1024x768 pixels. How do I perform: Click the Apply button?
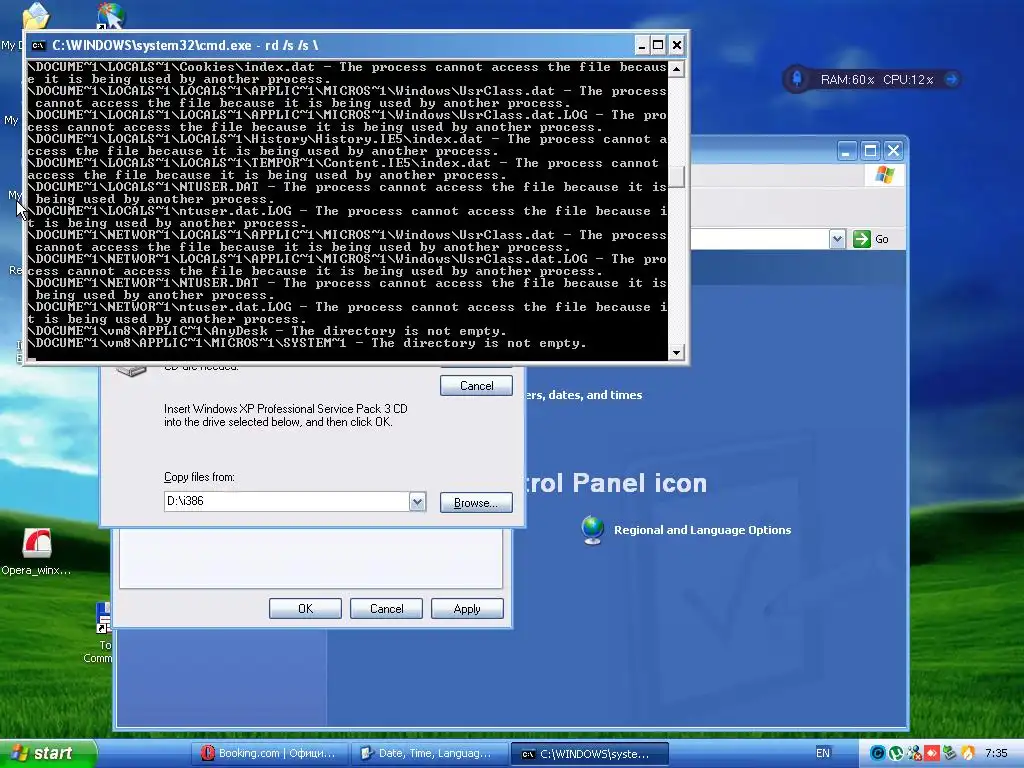pyautogui.click(x=467, y=609)
